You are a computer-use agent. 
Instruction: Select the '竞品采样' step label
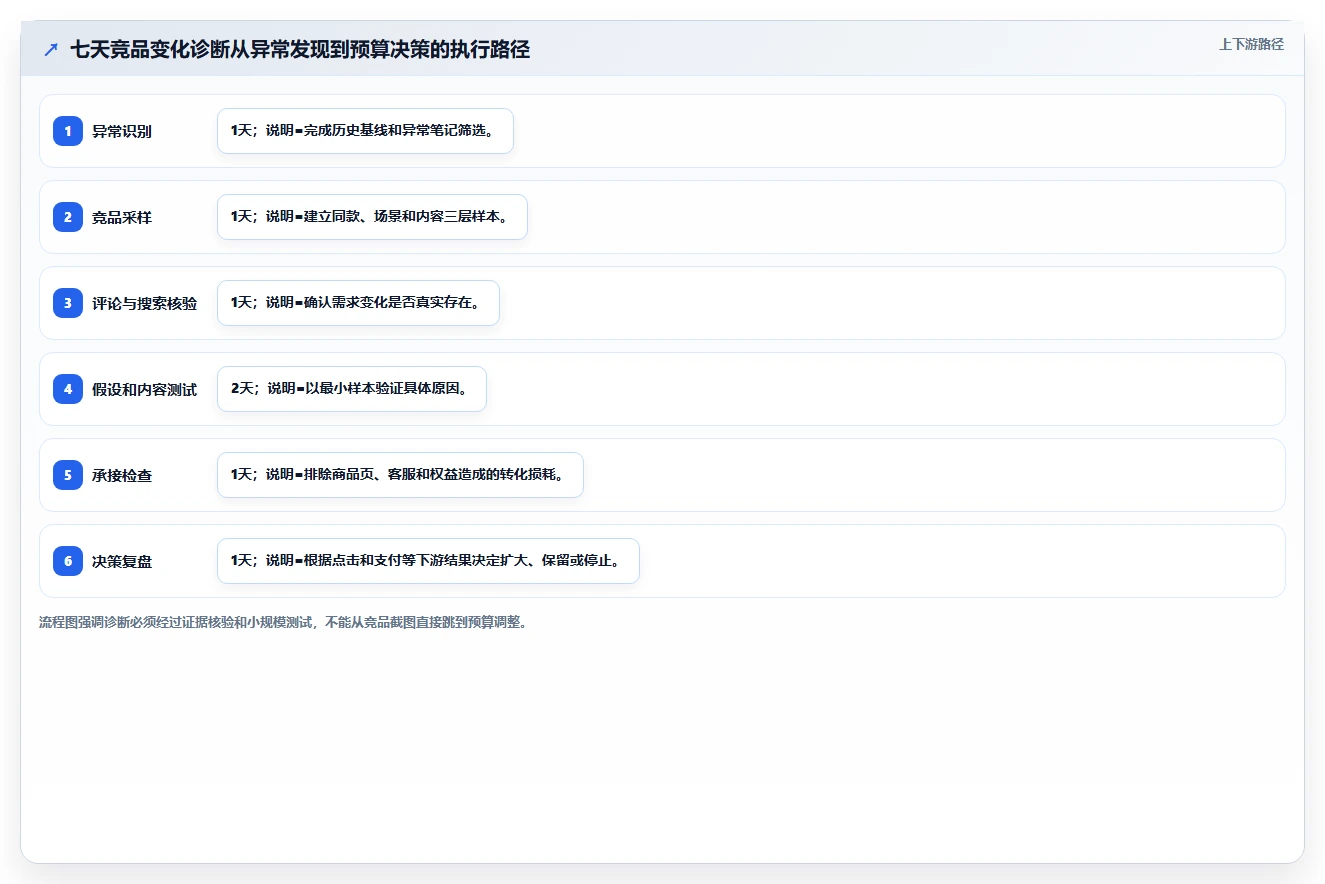click(122, 217)
